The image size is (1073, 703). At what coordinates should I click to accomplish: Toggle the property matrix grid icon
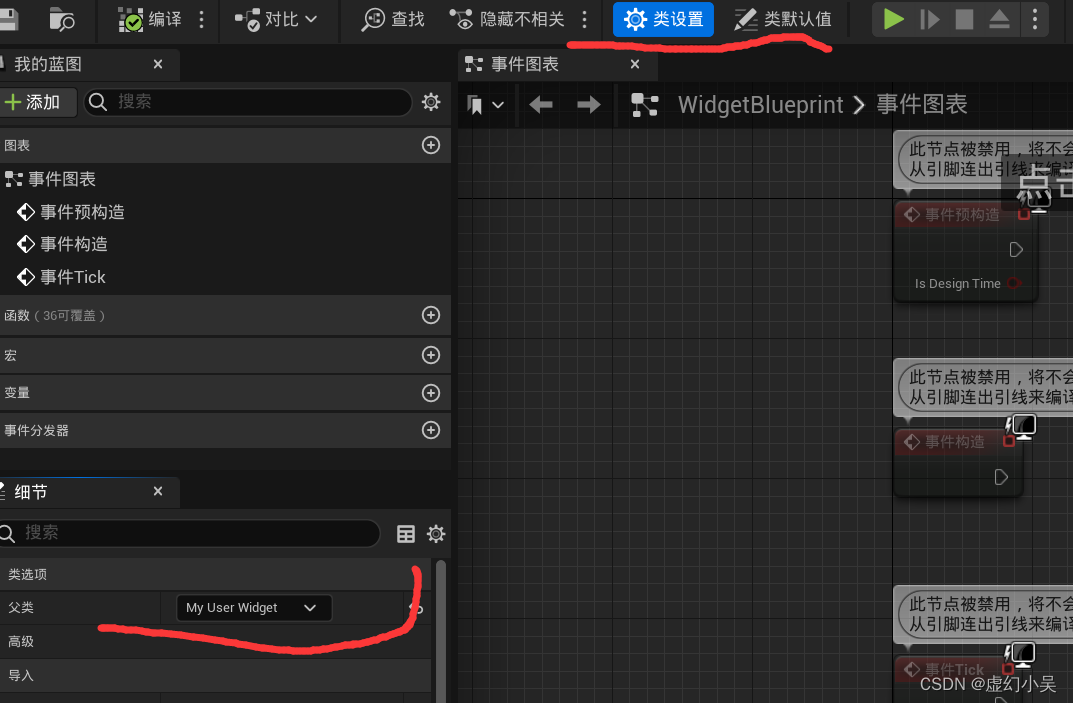tap(406, 534)
